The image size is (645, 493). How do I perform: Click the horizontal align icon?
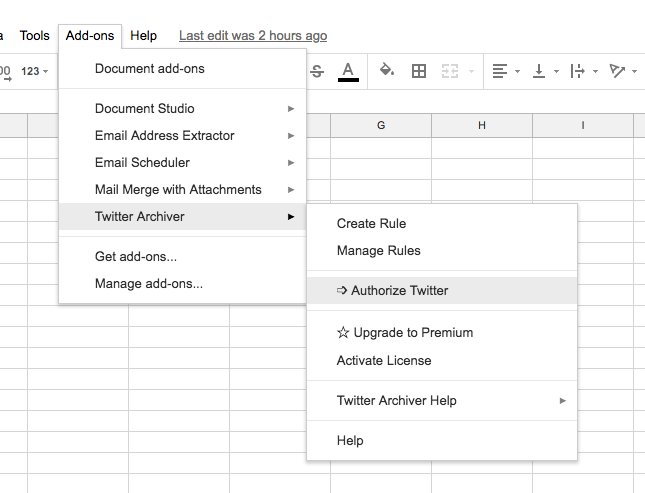click(x=500, y=71)
